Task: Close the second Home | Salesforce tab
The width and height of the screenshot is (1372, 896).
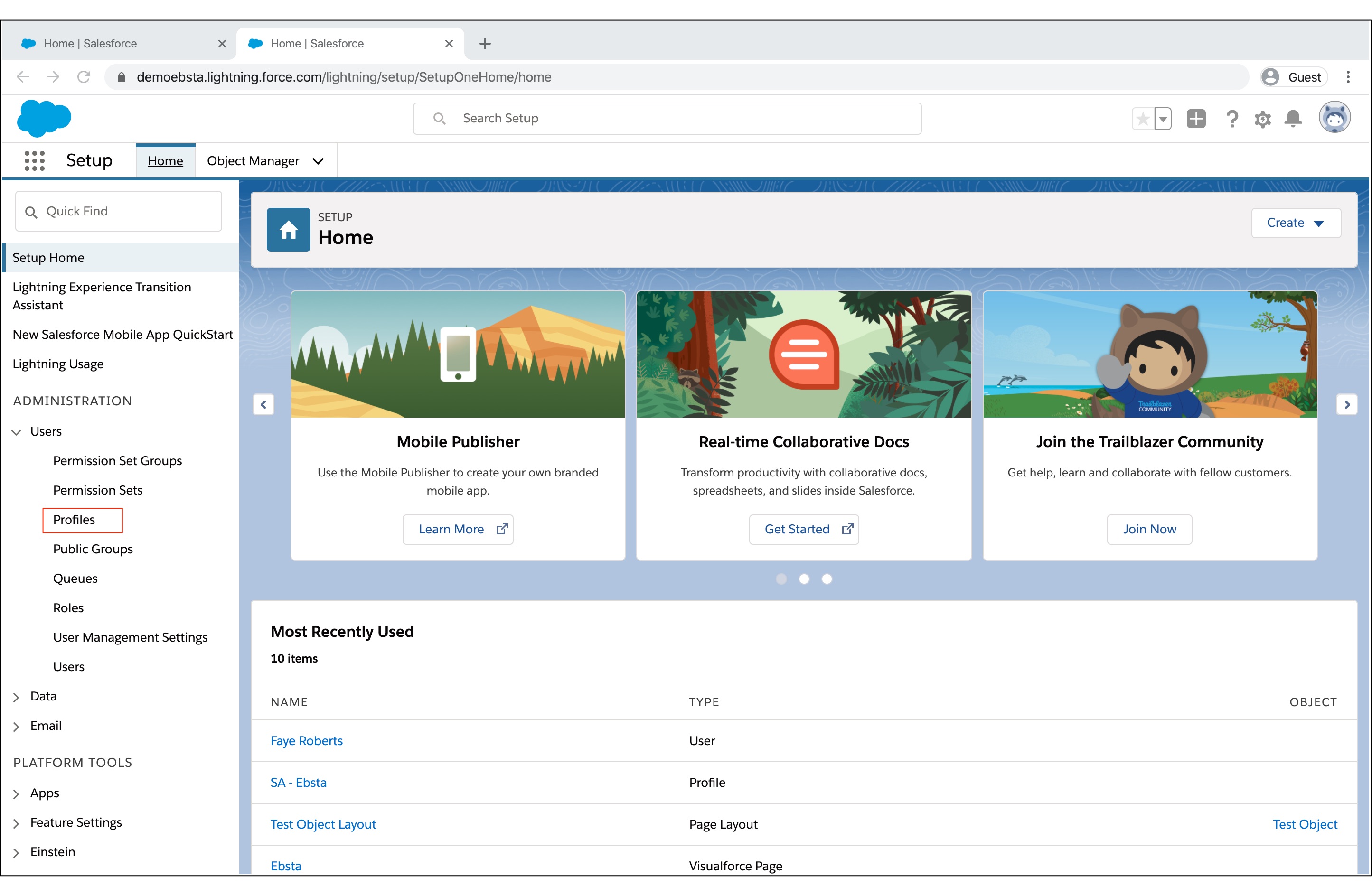Action: click(x=449, y=44)
